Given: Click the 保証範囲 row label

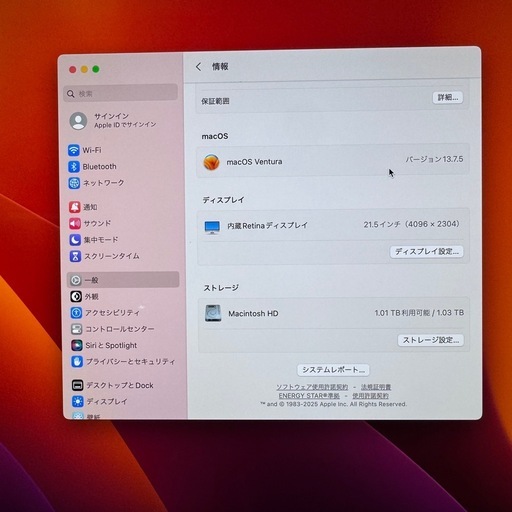Looking at the screenshot, I should click(x=215, y=101).
